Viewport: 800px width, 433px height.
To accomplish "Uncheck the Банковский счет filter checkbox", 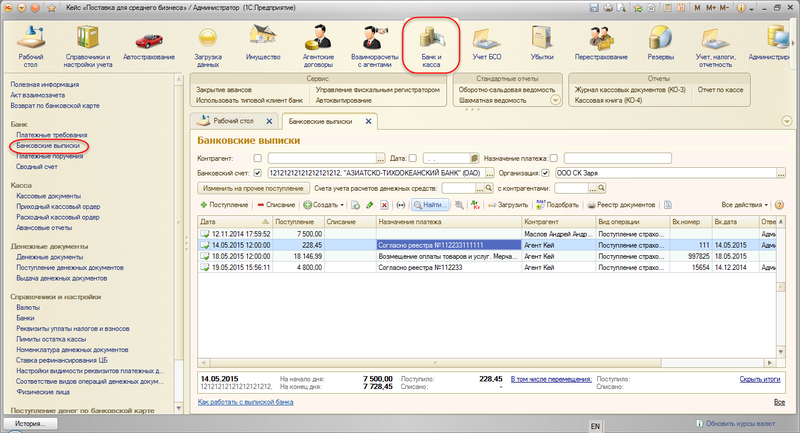I will coord(258,172).
